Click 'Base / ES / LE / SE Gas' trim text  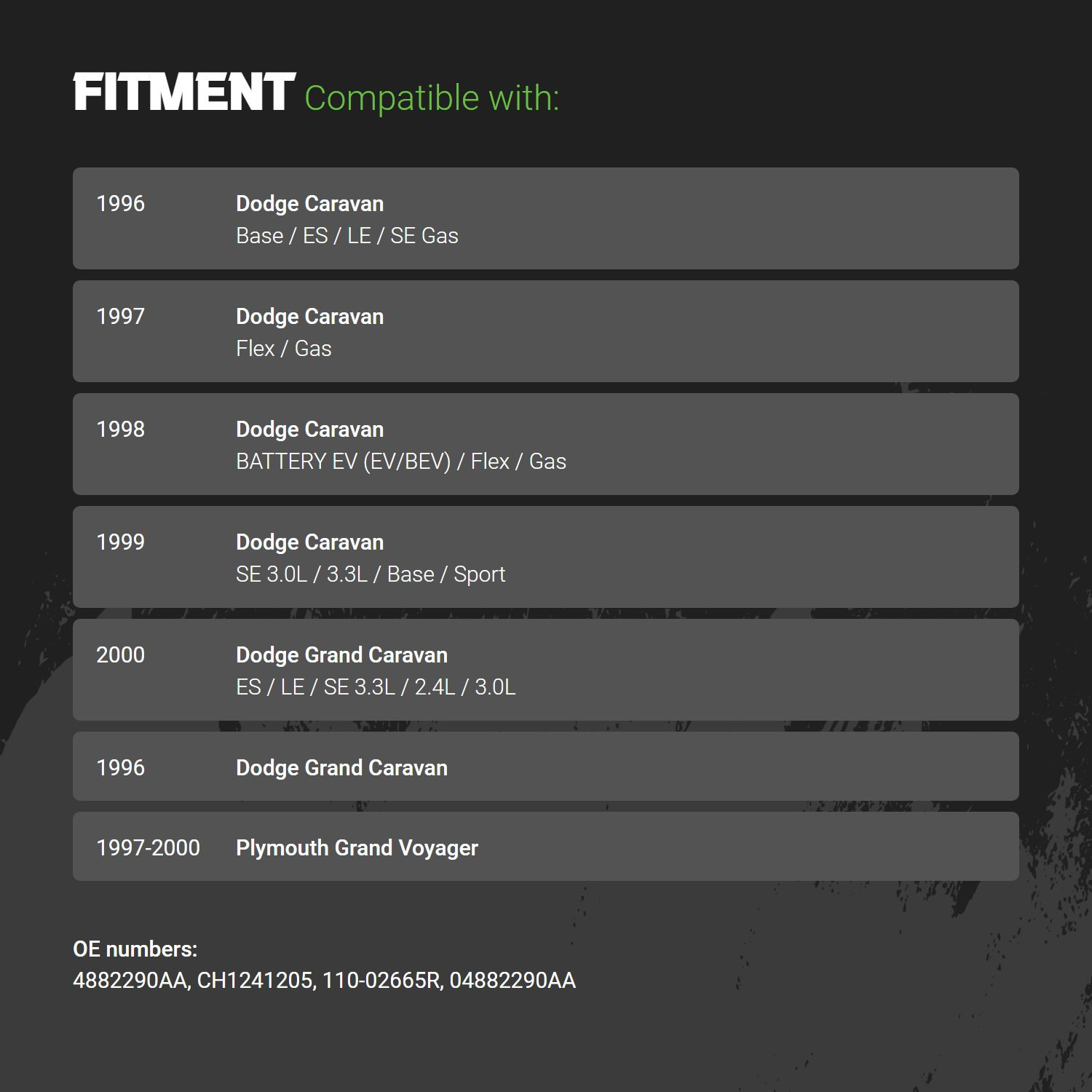[x=347, y=236]
